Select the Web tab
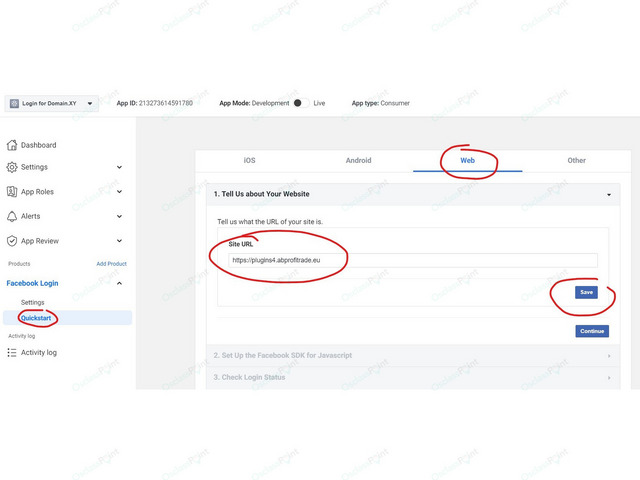The width and height of the screenshot is (640, 480). pyautogui.click(x=468, y=160)
